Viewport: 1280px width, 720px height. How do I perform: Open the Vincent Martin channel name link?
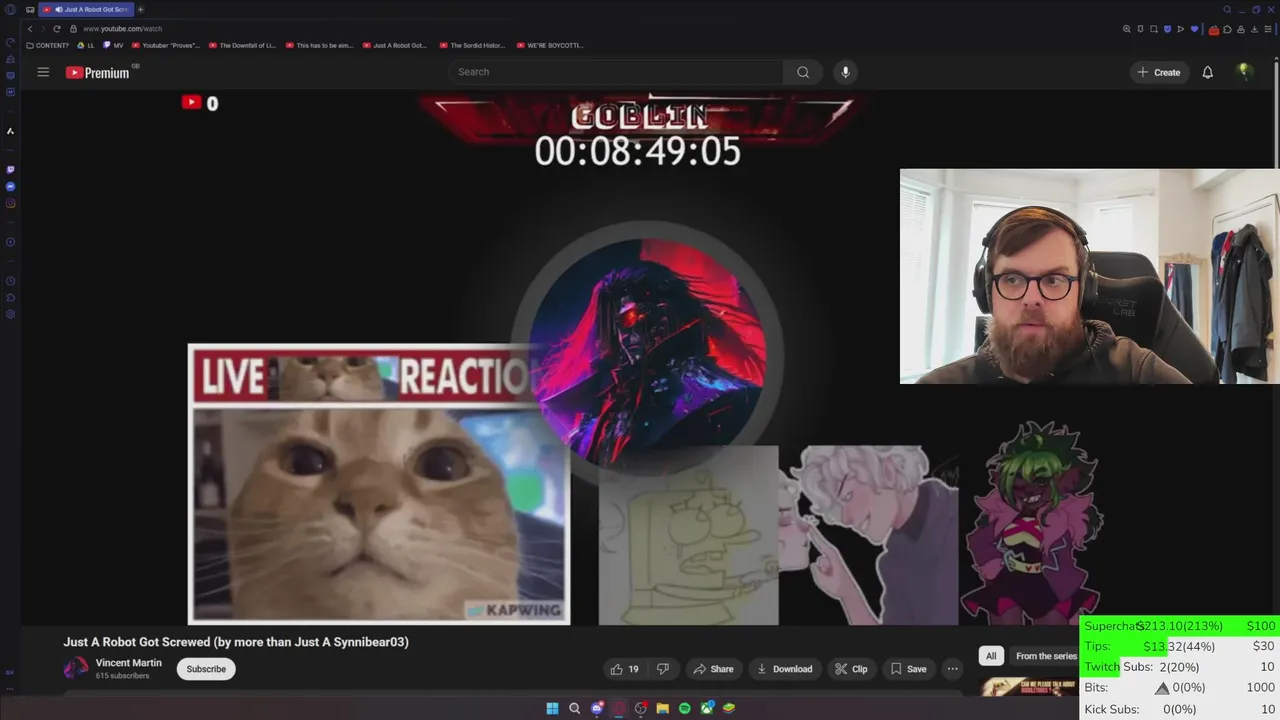pos(128,663)
